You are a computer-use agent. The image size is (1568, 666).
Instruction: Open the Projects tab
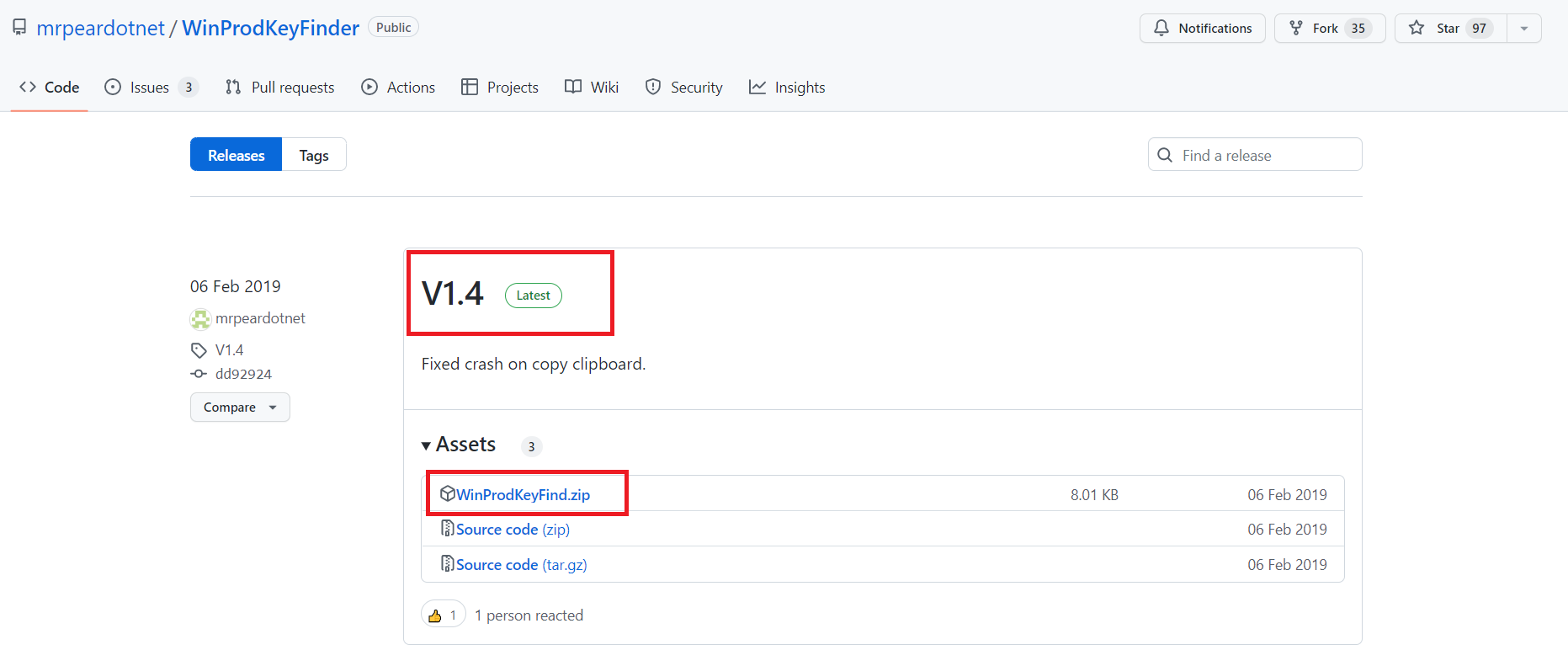pyautogui.click(x=500, y=88)
